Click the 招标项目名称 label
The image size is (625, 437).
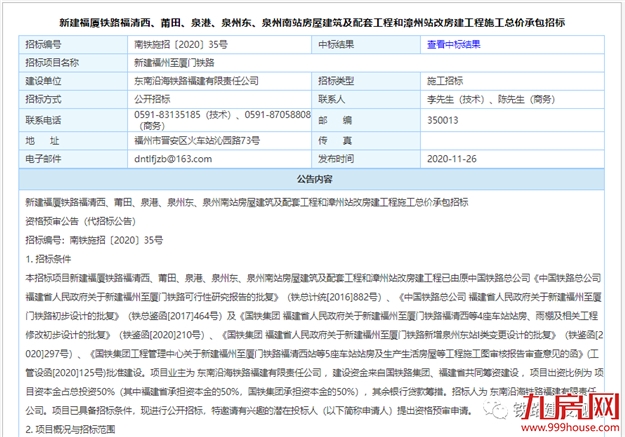tap(52, 63)
